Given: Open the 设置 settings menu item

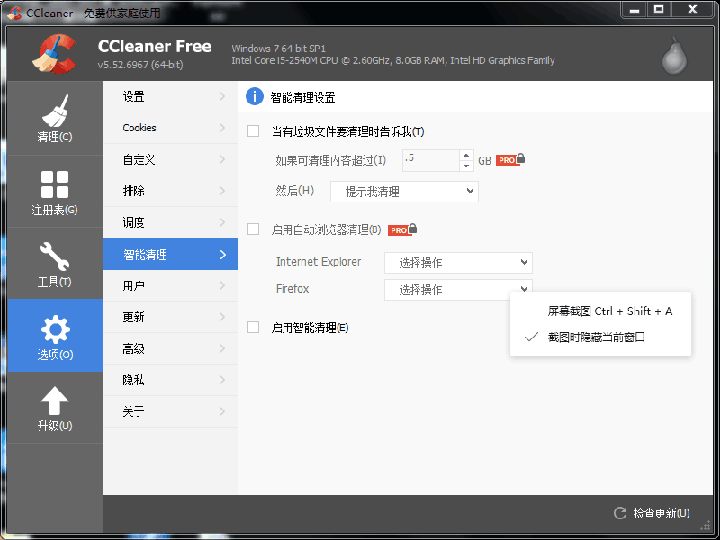Looking at the screenshot, I should click(170, 96).
